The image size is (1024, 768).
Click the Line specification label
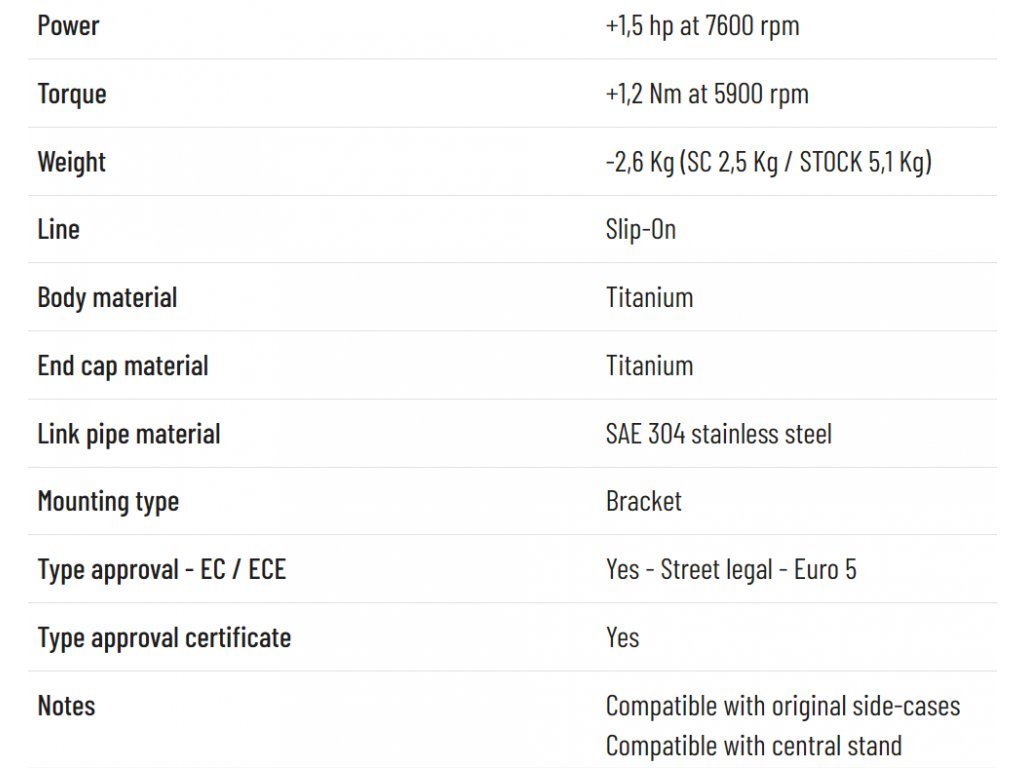(59, 230)
